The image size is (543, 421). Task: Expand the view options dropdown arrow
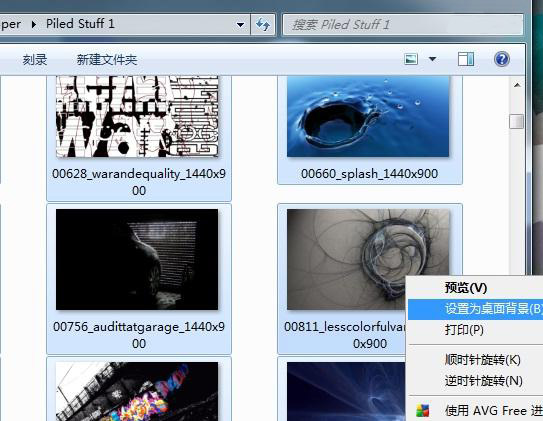point(432,59)
